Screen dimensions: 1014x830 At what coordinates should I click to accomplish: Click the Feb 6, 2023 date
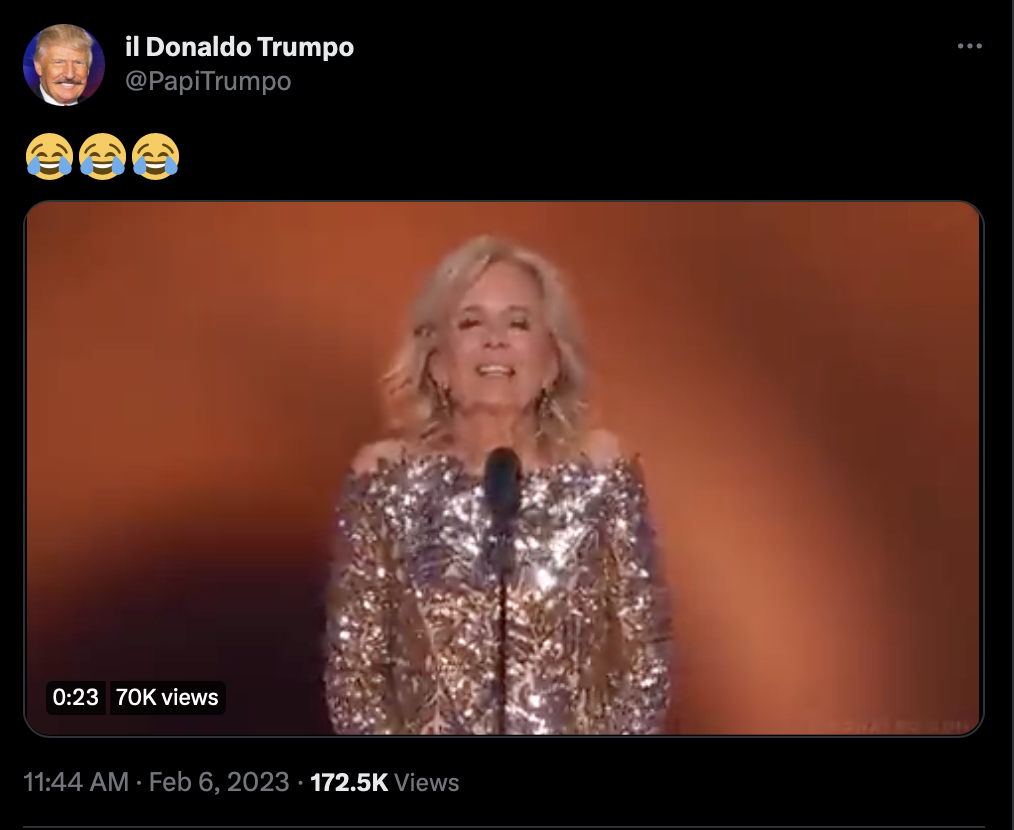(219, 782)
